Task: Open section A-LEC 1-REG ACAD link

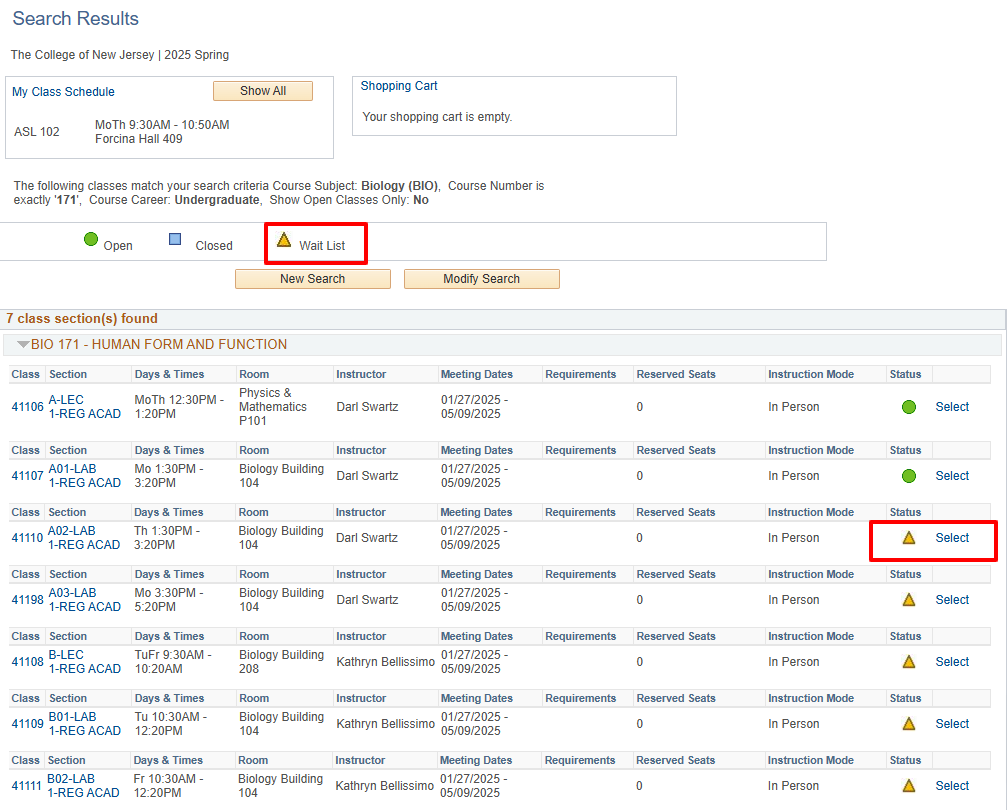Action: [x=85, y=407]
